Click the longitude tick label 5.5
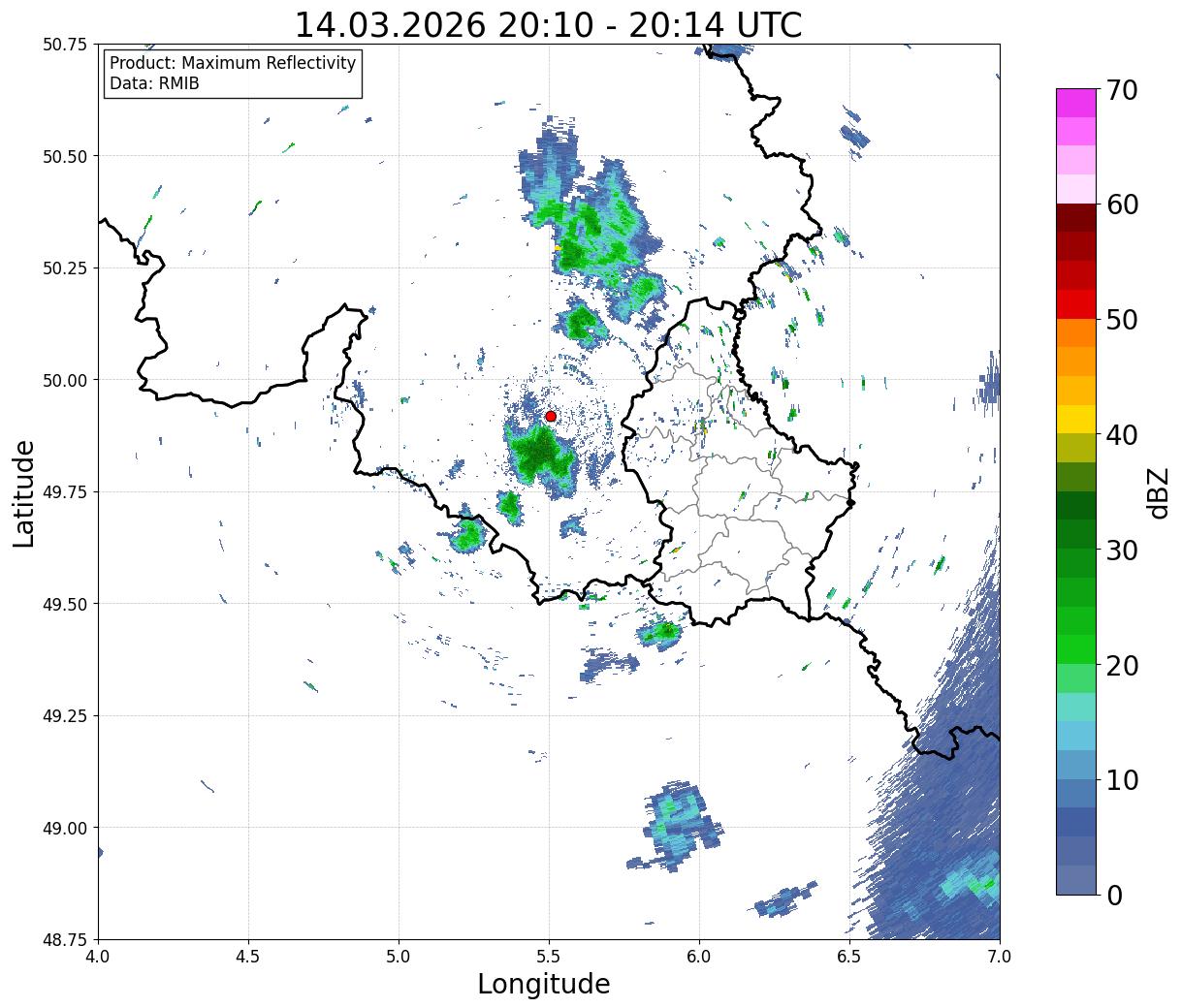Viewport: 1182px width, 1008px height. [x=549, y=957]
